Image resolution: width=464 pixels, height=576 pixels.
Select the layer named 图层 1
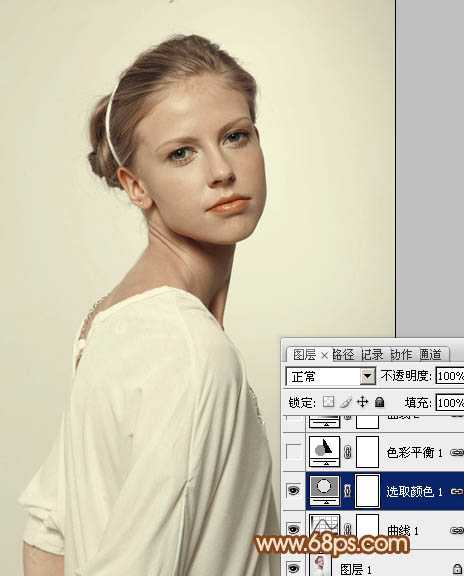(356, 569)
